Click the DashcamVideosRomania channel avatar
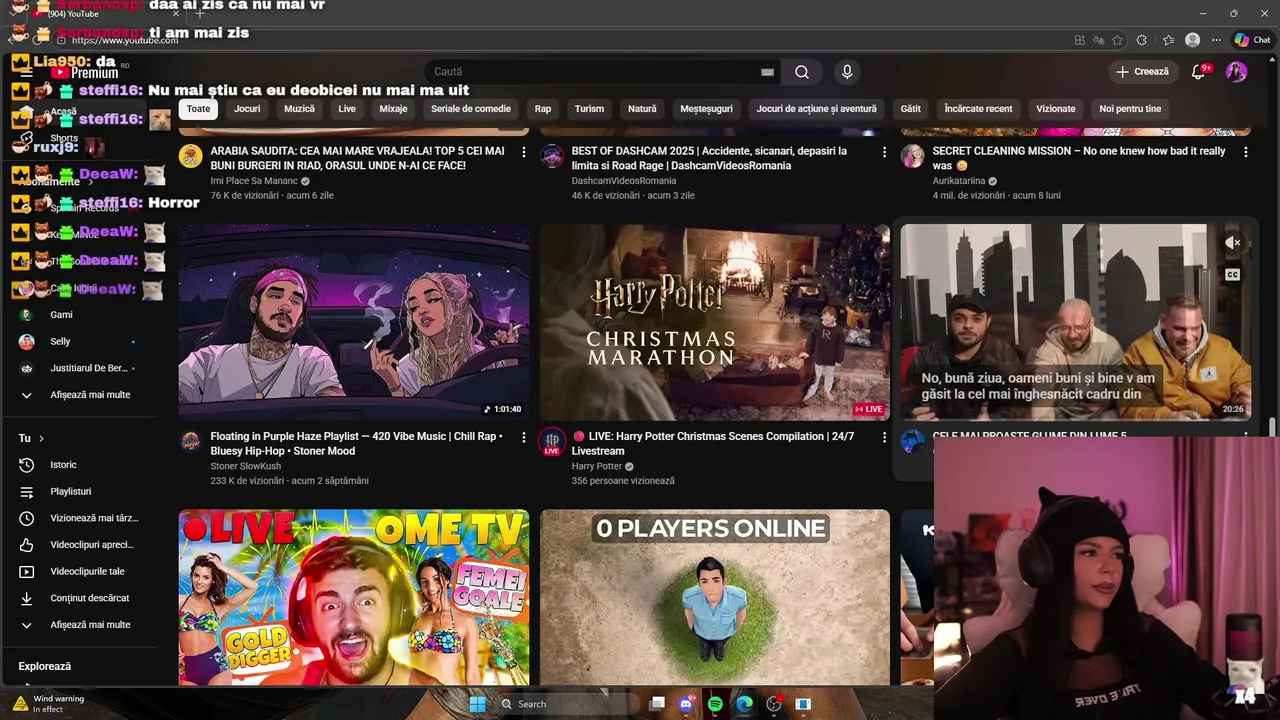 pos(552,156)
